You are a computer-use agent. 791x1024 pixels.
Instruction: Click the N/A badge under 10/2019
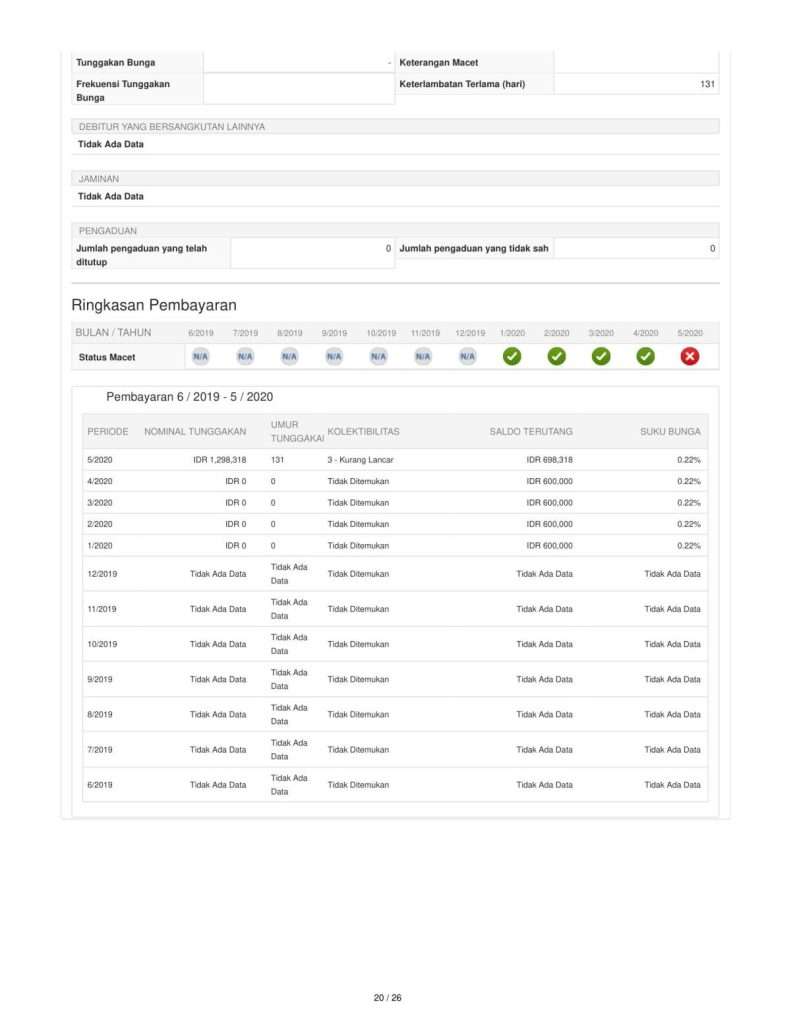pos(379,356)
